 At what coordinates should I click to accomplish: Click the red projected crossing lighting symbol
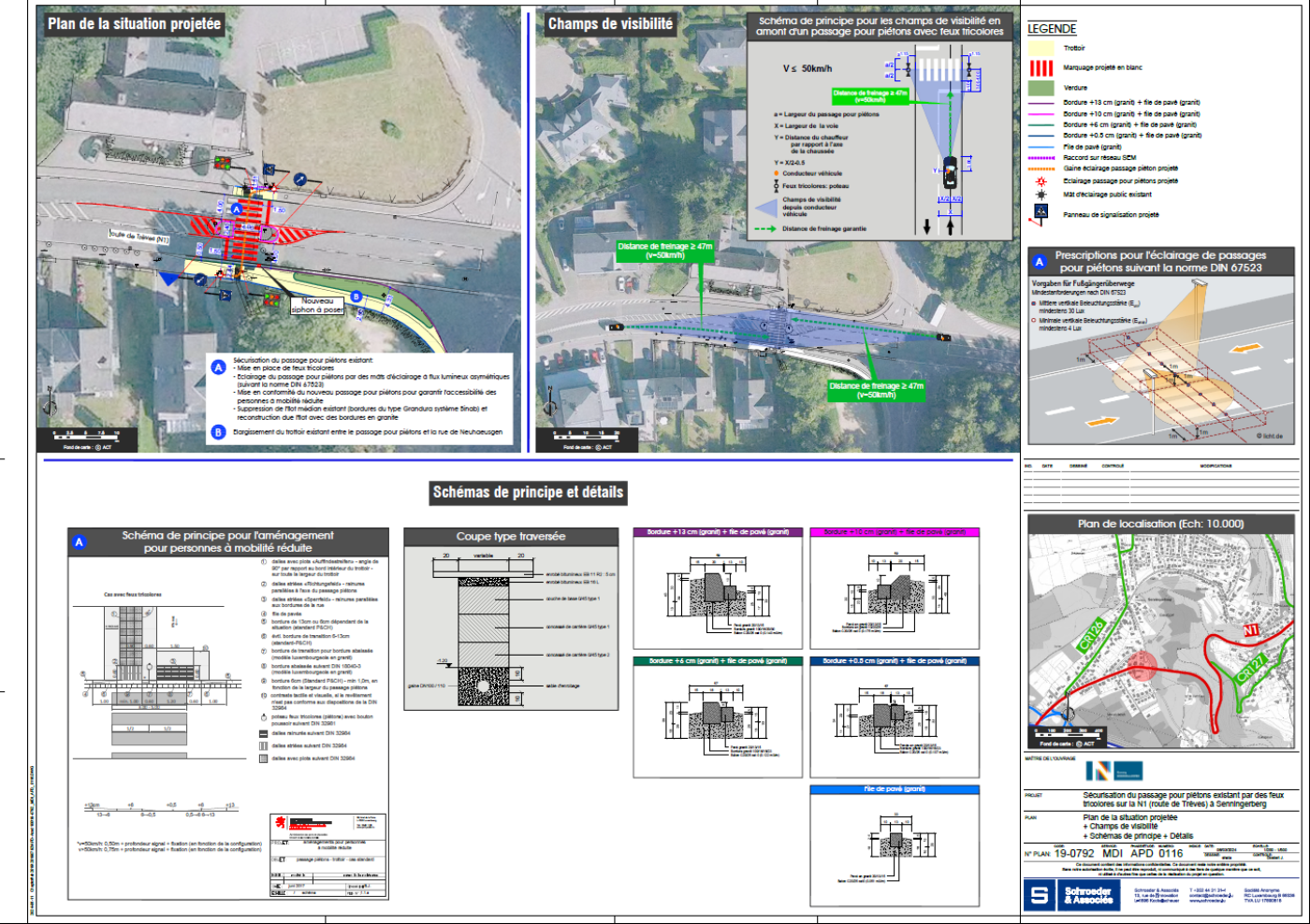coord(1041,181)
